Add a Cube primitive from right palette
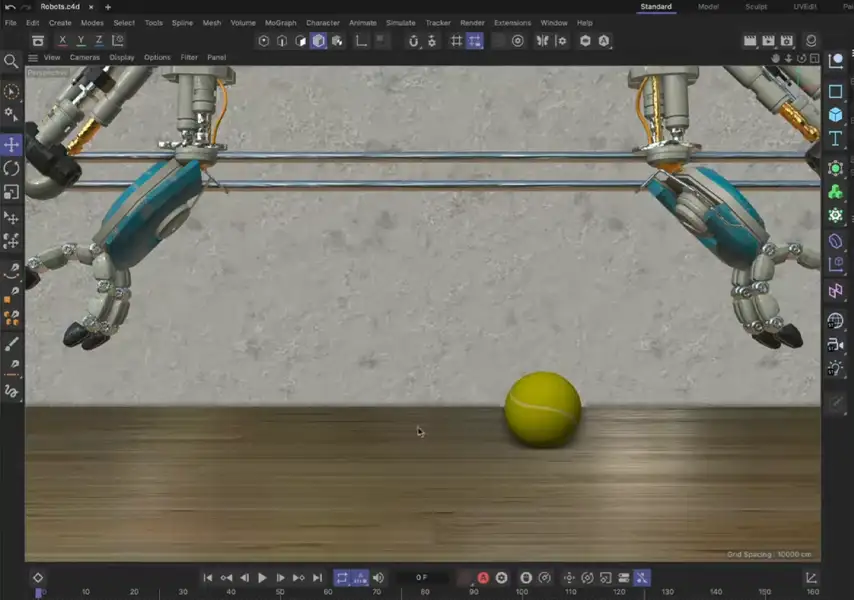 pyautogui.click(x=836, y=115)
